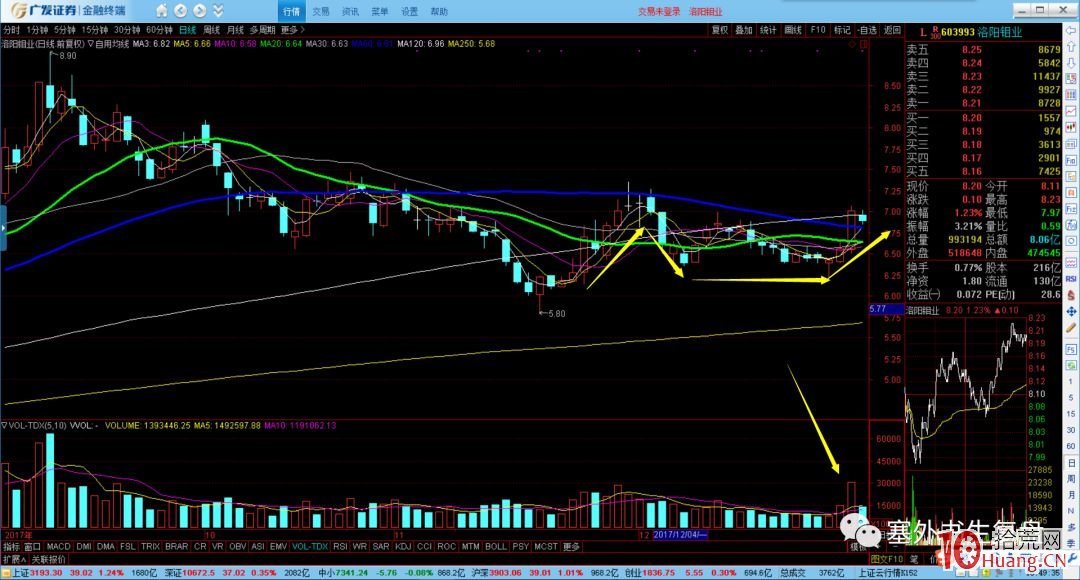1080x580 pixels.
Task: Open the 菜单 menu
Action: 380,12
